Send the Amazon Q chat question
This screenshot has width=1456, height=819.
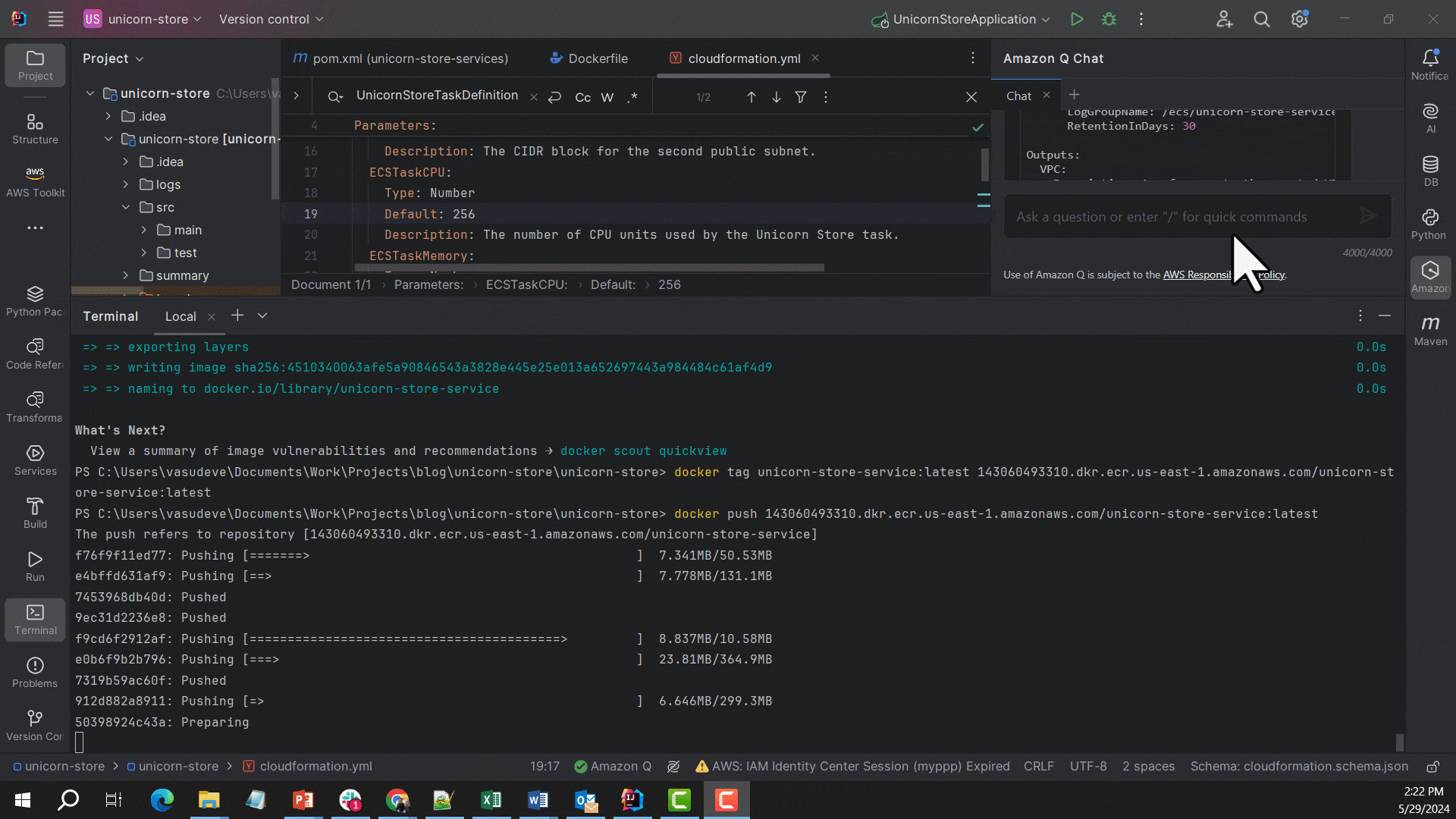coord(1367,216)
